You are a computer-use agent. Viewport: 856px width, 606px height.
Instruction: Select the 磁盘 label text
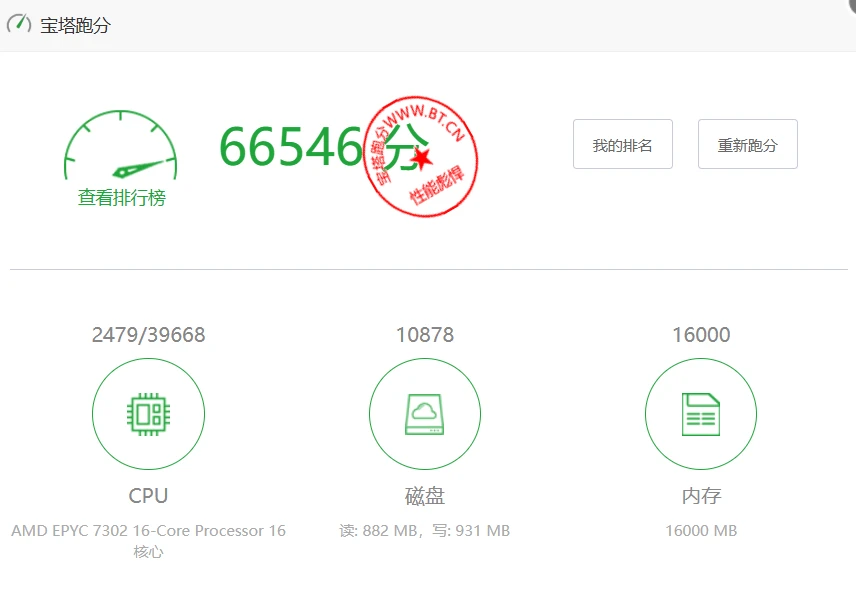tap(425, 496)
